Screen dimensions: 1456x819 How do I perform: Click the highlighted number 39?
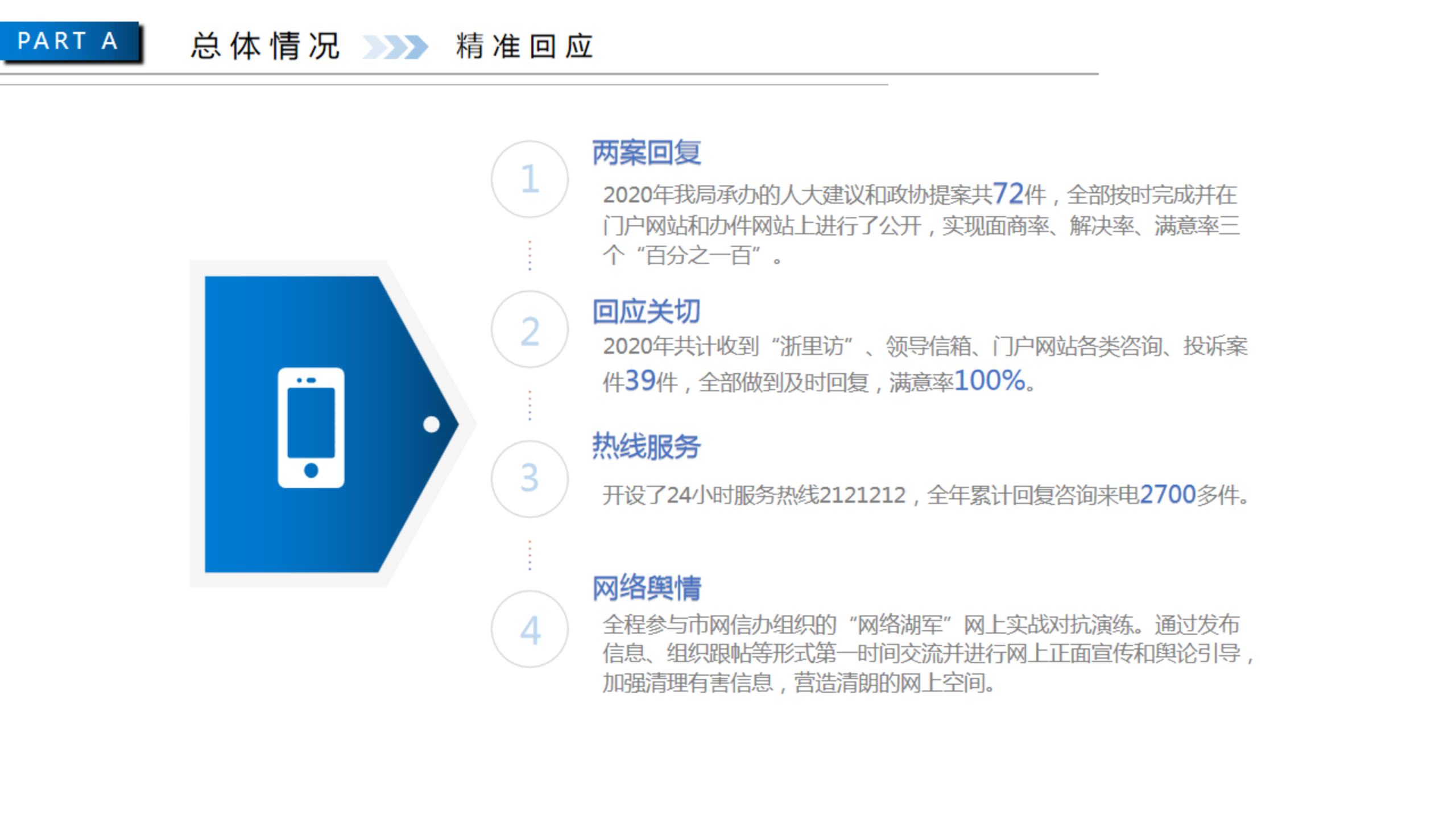(x=640, y=380)
